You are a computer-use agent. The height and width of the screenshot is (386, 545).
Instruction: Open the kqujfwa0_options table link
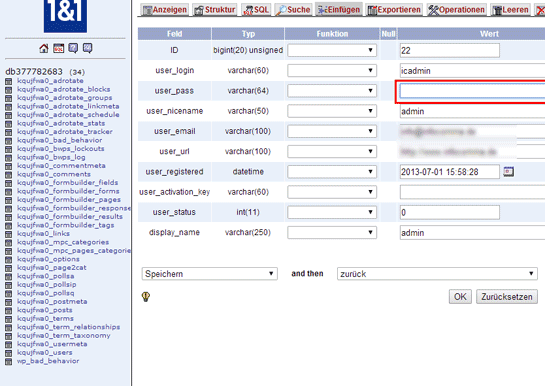tap(48, 259)
